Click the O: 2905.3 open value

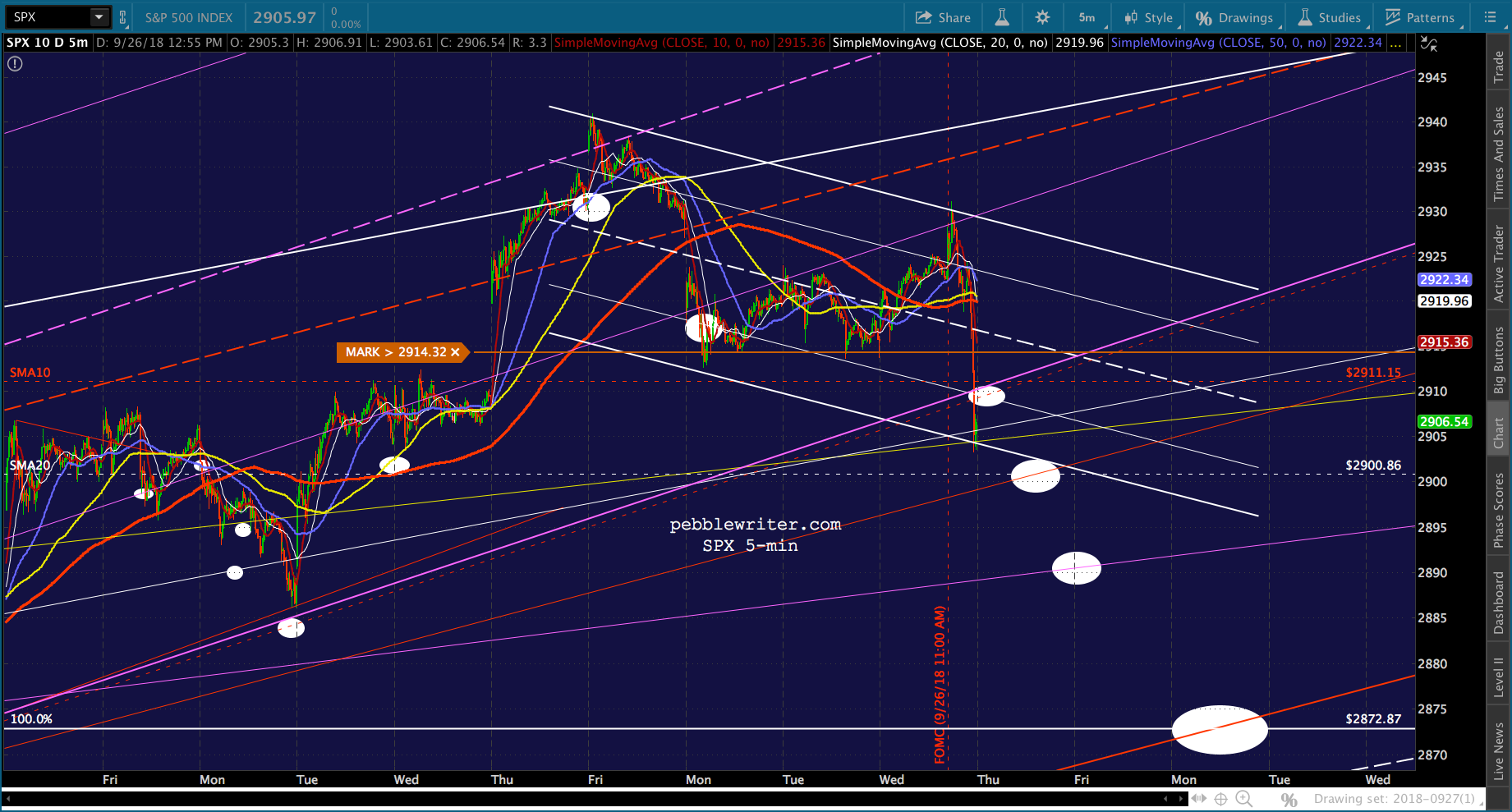point(260,43)
